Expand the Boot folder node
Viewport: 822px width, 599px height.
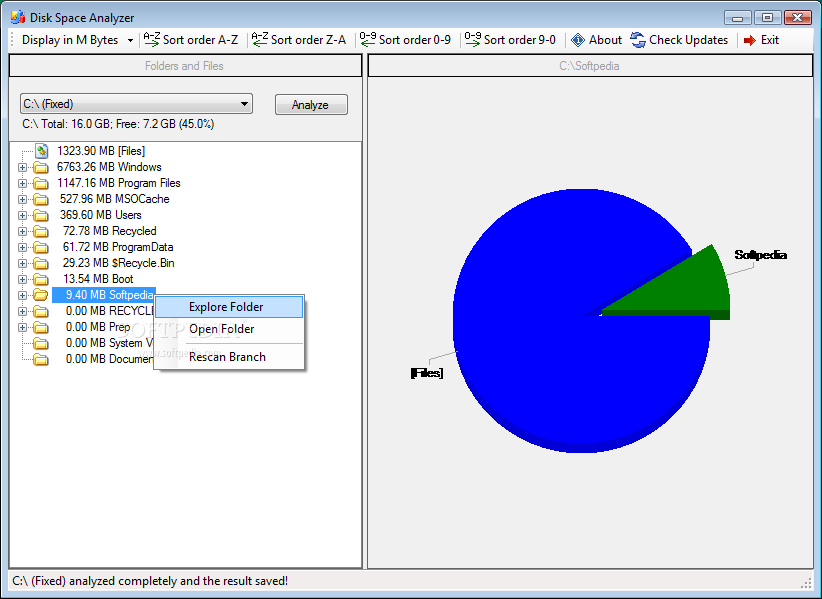tap(22, 279)
